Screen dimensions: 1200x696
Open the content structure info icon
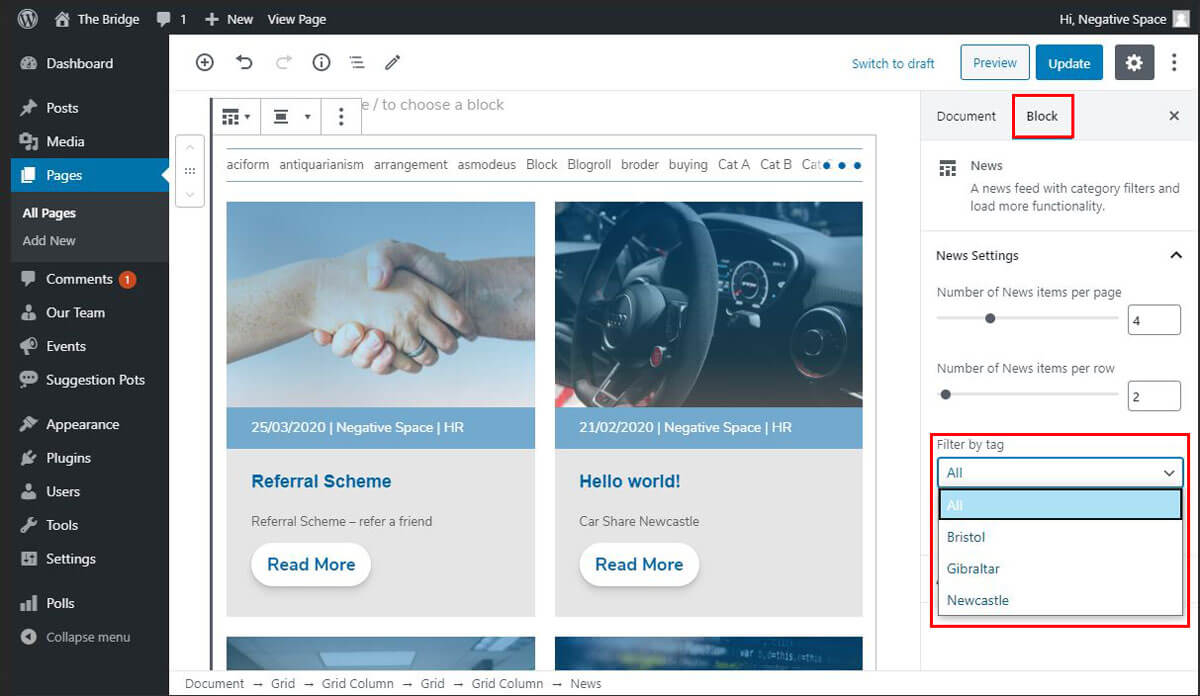pyautogui.click(x=321, y=62)
